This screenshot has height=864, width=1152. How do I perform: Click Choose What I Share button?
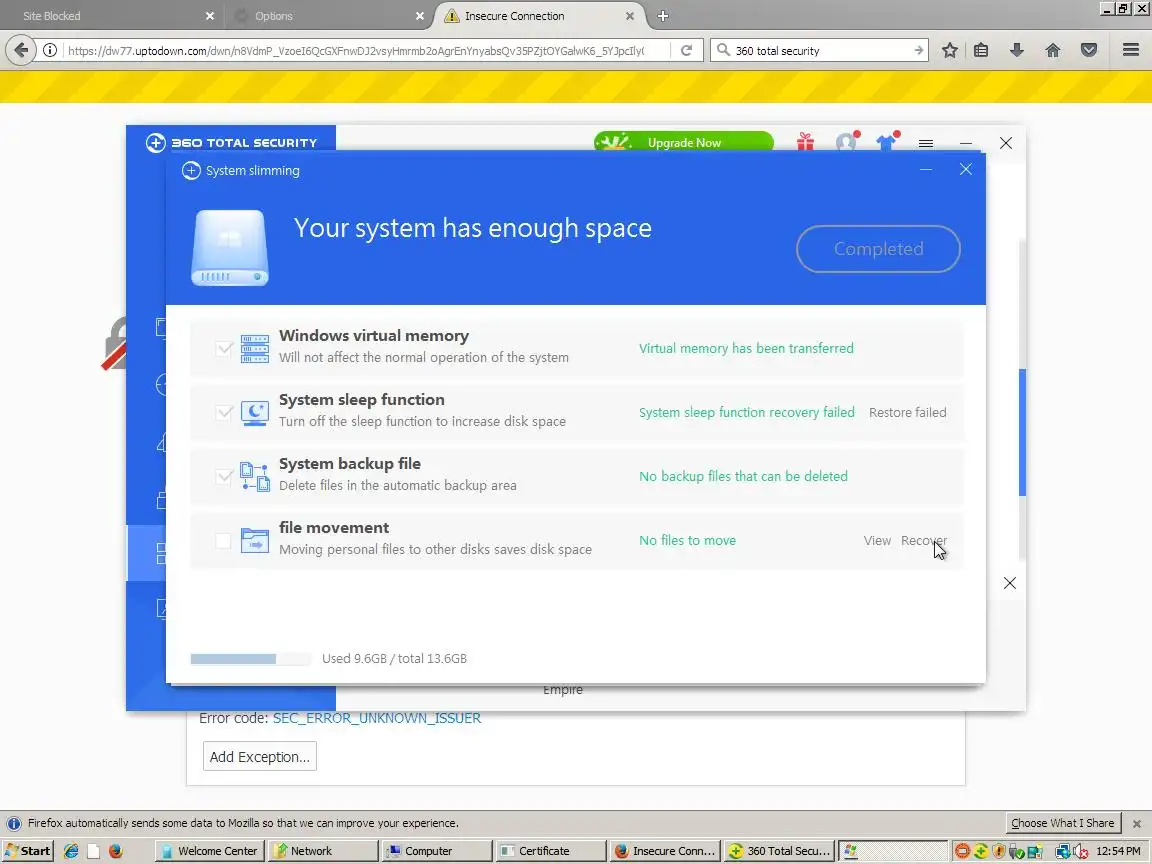click(x=1062, y=823)
